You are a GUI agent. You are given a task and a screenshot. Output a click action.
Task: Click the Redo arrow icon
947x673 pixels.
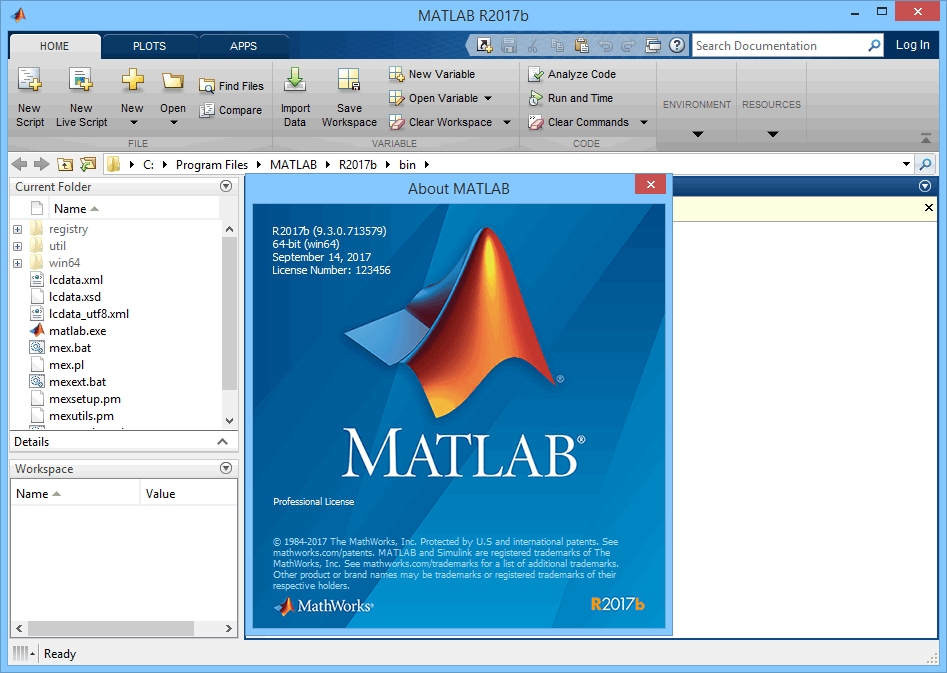[x=629, y=45]
